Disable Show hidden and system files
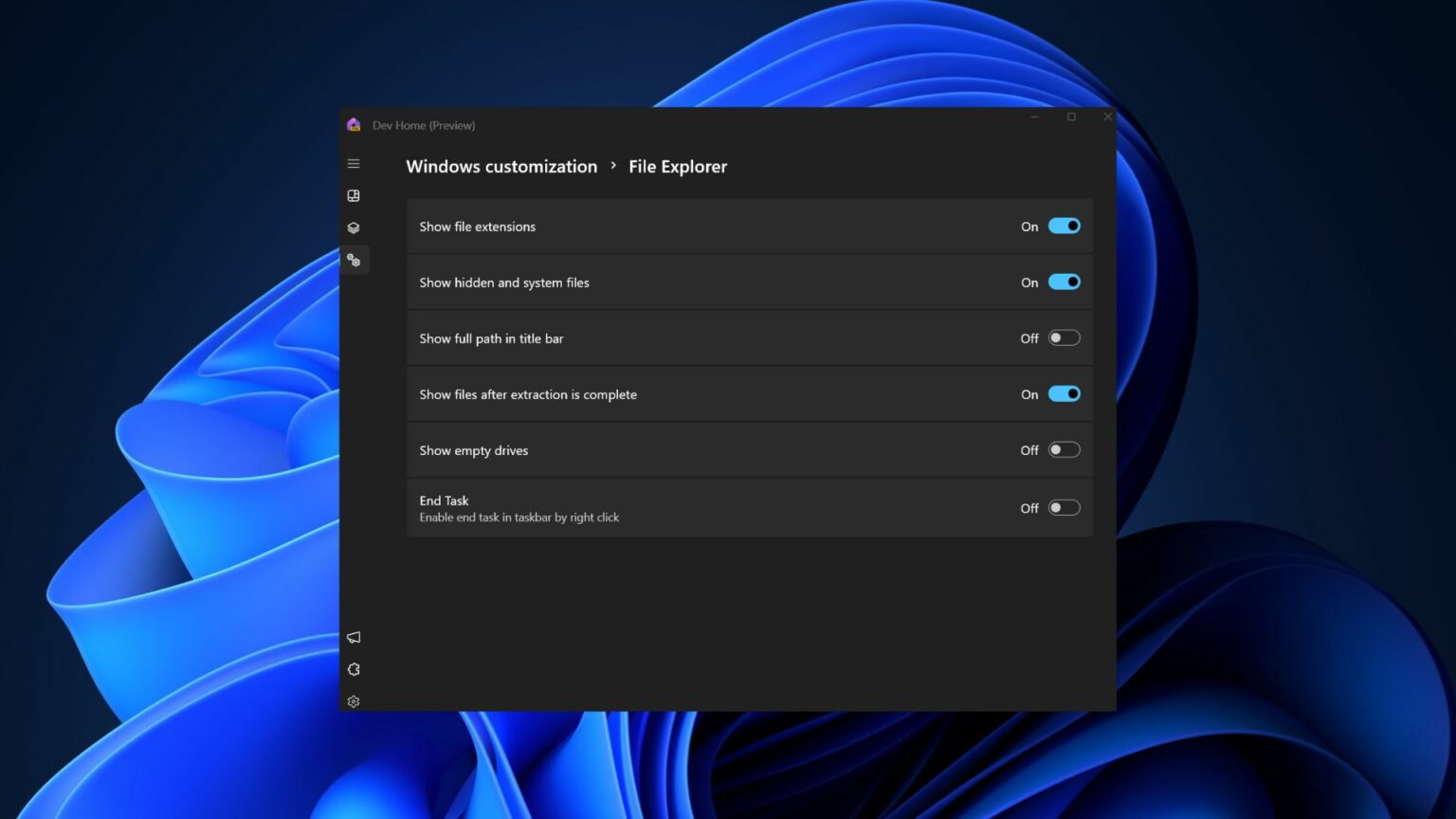1456x819 pixels. tap(1064, 282)
